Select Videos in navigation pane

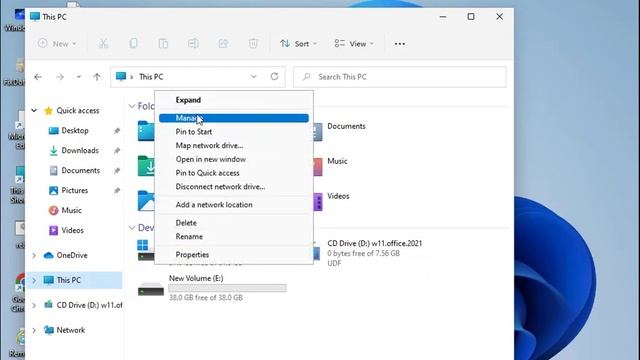point(72,231)
